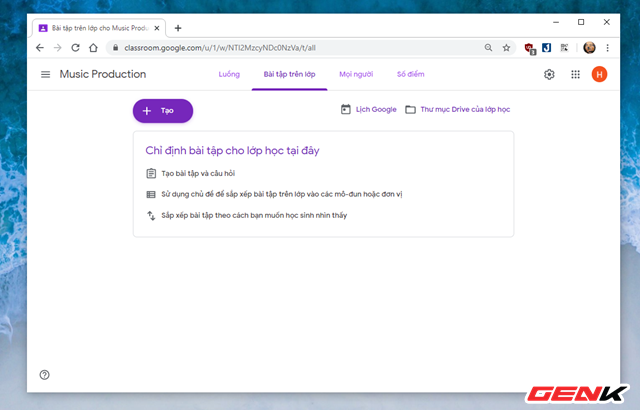Click the browser forward arrow
Image resolution: width=640 pixels, height=410 pixels.
pyautogui.click(x=58, y=48)
